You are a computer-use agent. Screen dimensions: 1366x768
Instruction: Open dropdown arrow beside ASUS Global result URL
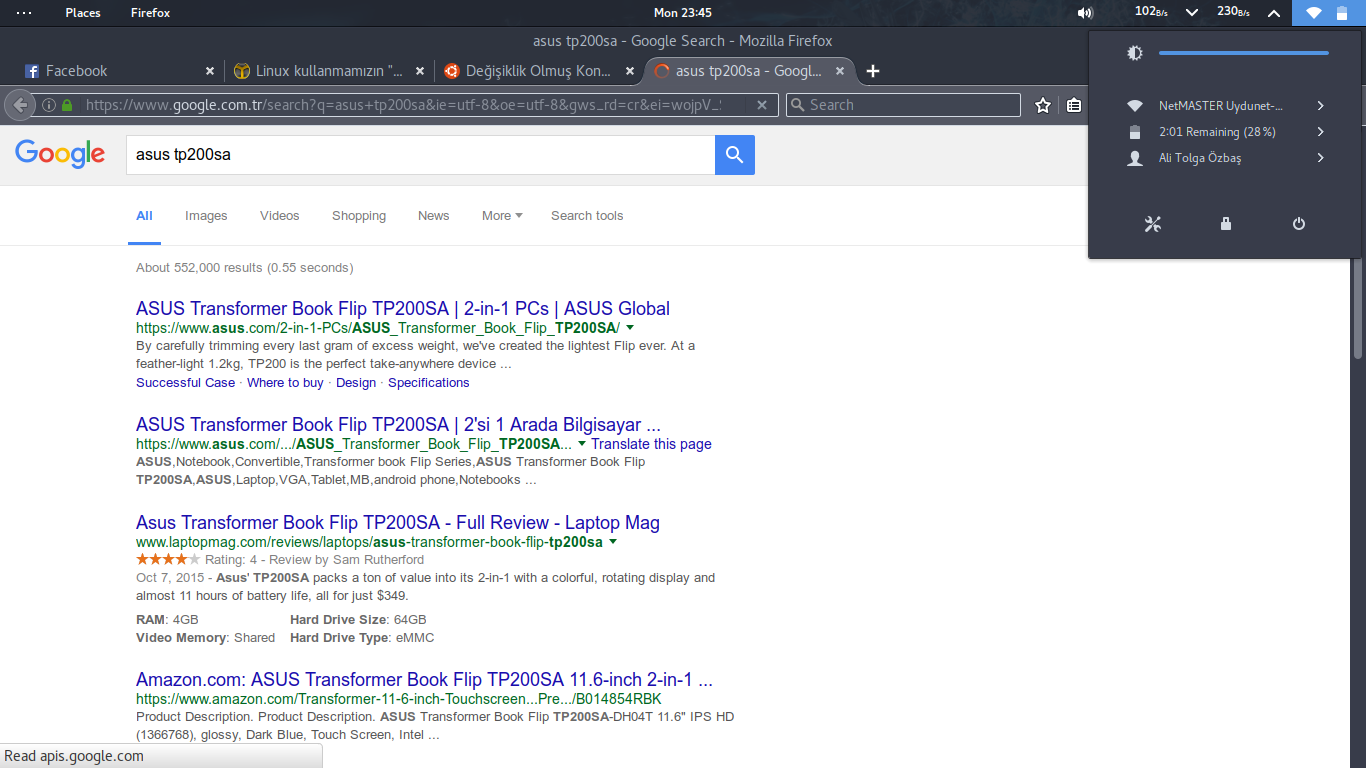tap(630, 328)
